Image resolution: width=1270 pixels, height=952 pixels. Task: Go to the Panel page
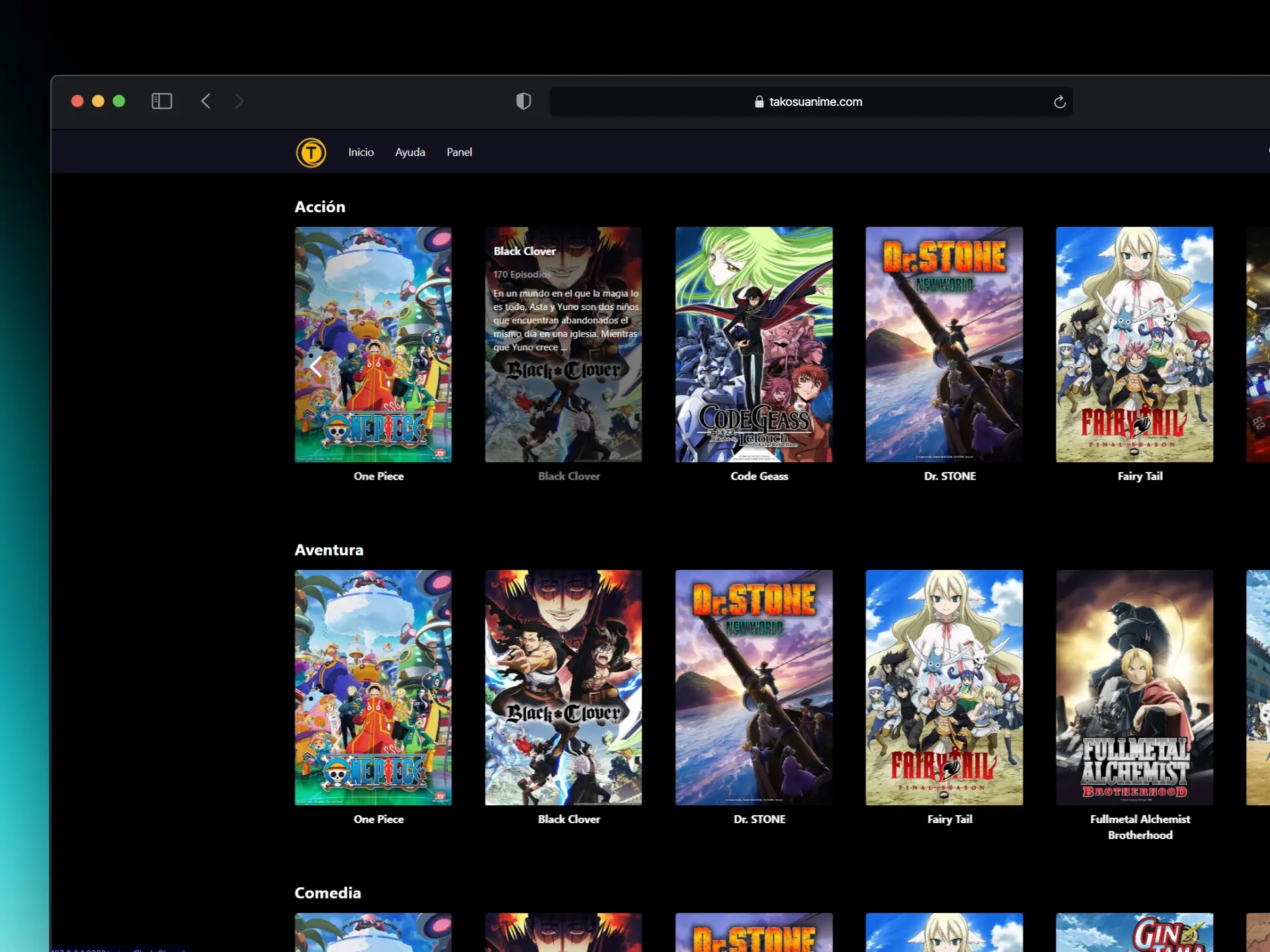pyautogui.click(x=459, y=152)
